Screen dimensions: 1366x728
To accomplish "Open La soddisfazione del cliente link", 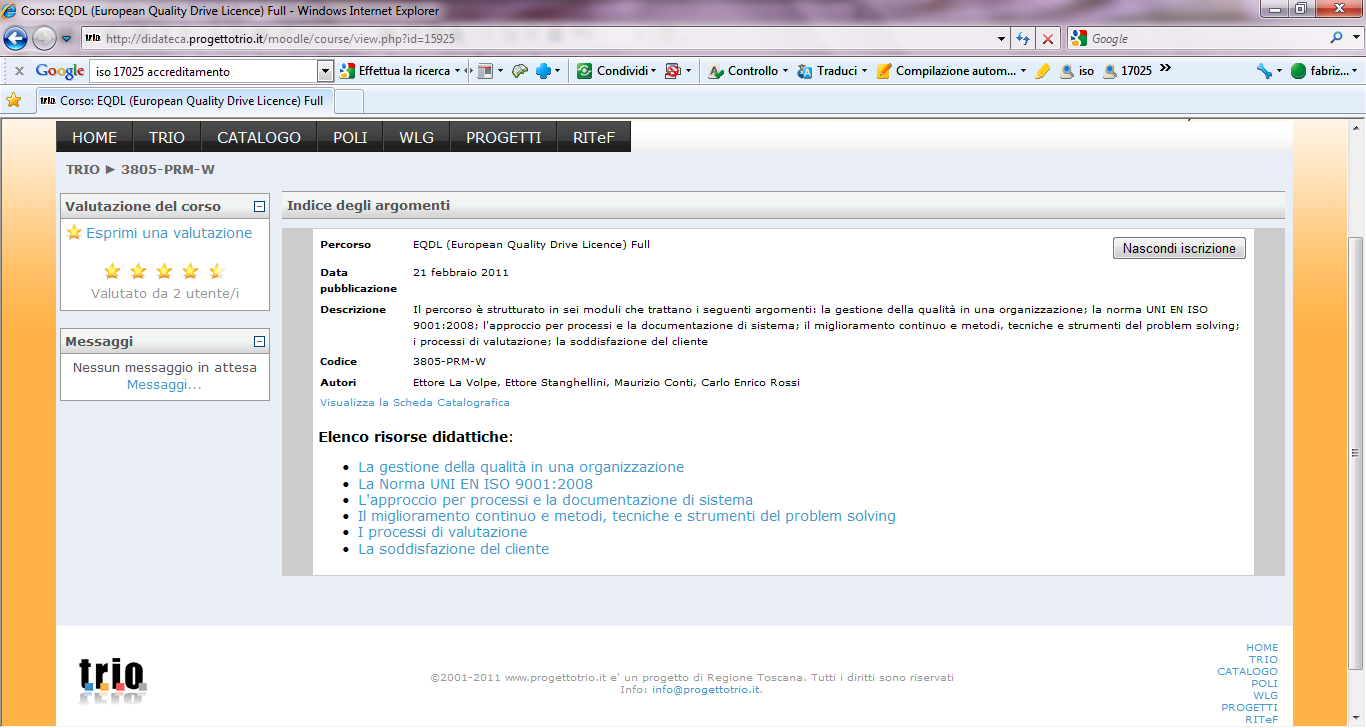I will tap(453, 549).
